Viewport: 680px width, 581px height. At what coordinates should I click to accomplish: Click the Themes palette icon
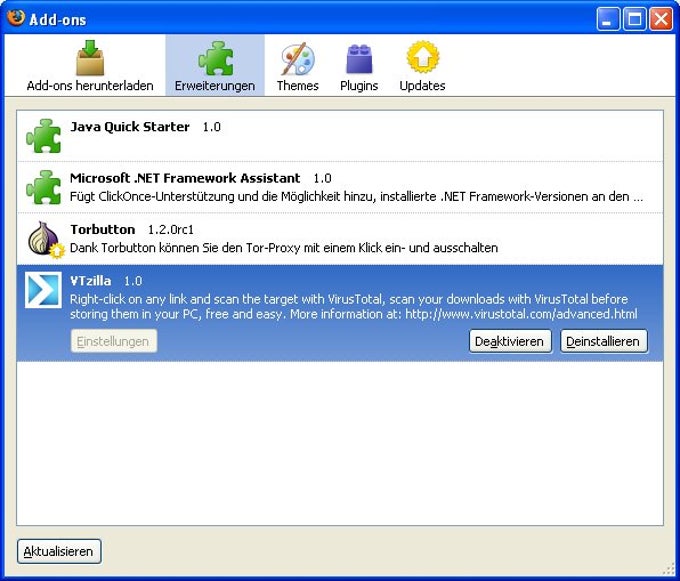(298, 58)
